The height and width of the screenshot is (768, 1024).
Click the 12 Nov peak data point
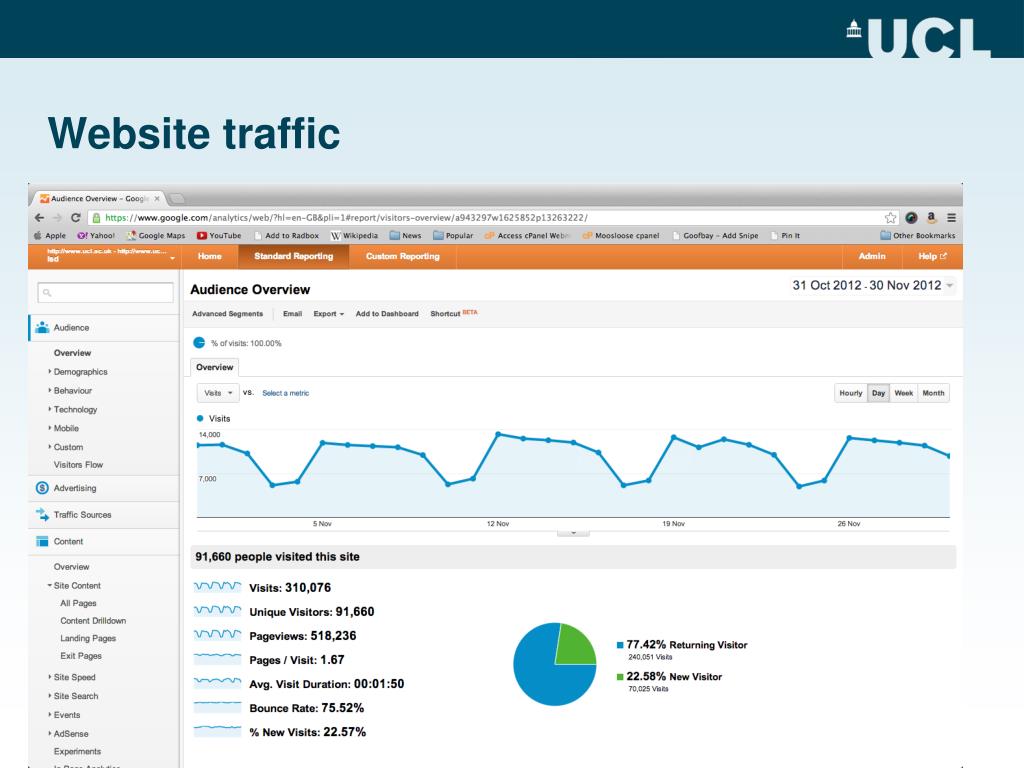point(498,434)
